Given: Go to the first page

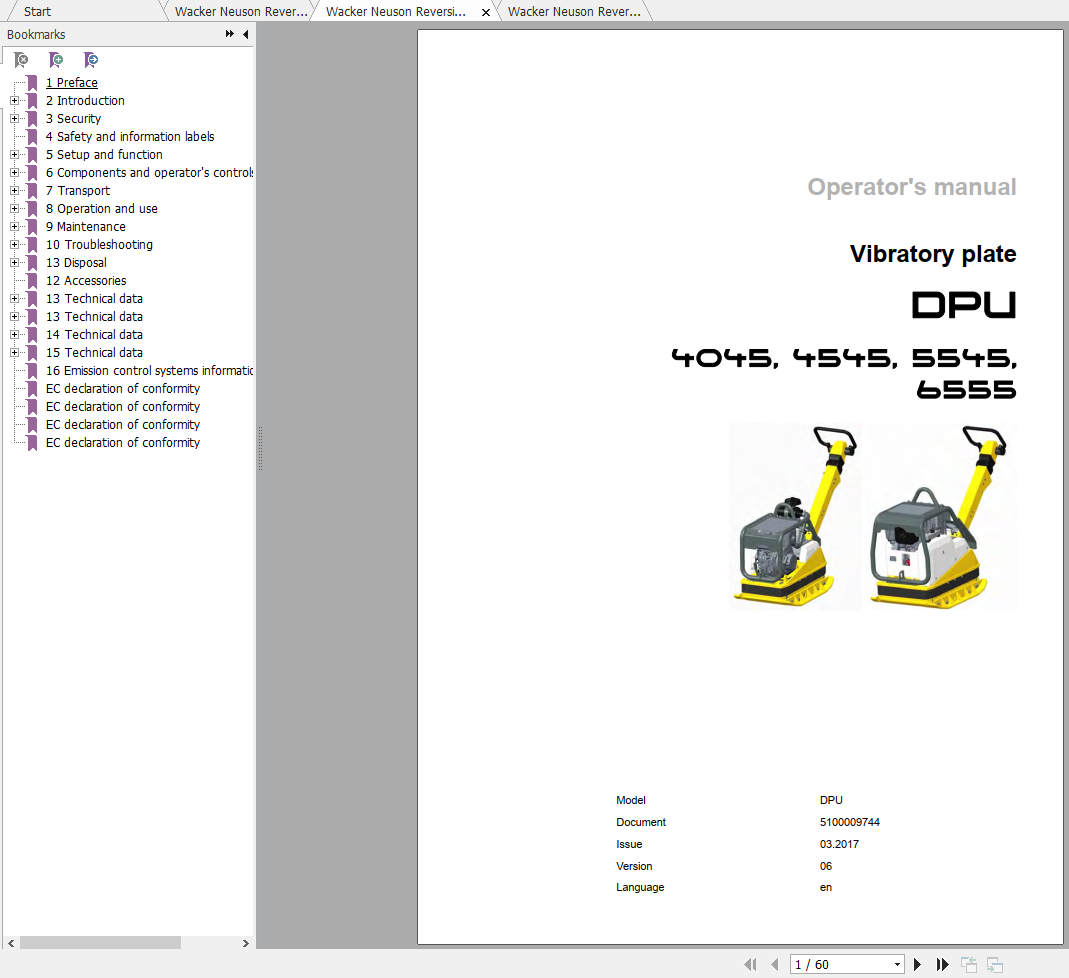Looking at the screenshot, I should [751, 964].
